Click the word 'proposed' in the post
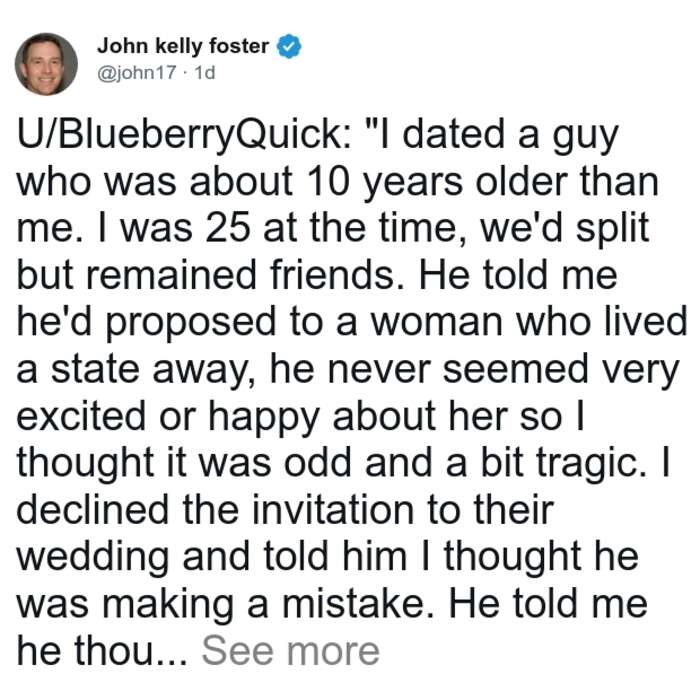700x700 pixels. (191, 324)
